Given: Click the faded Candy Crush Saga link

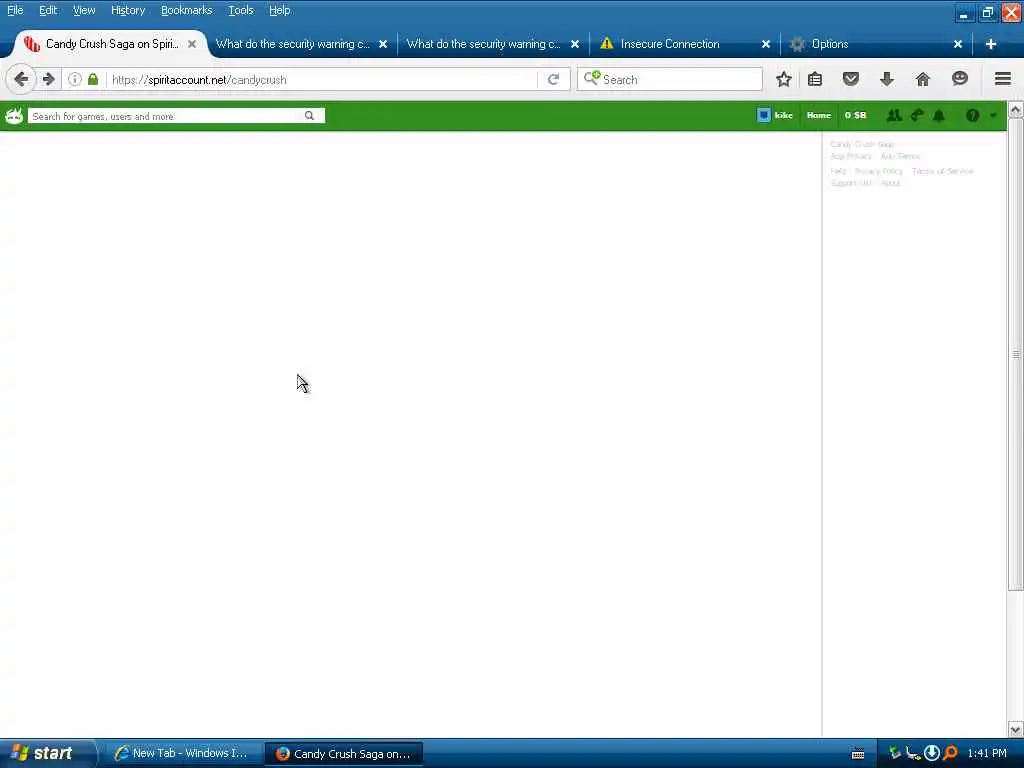Looking at the screenshot, I should click(x=862, y=144).
